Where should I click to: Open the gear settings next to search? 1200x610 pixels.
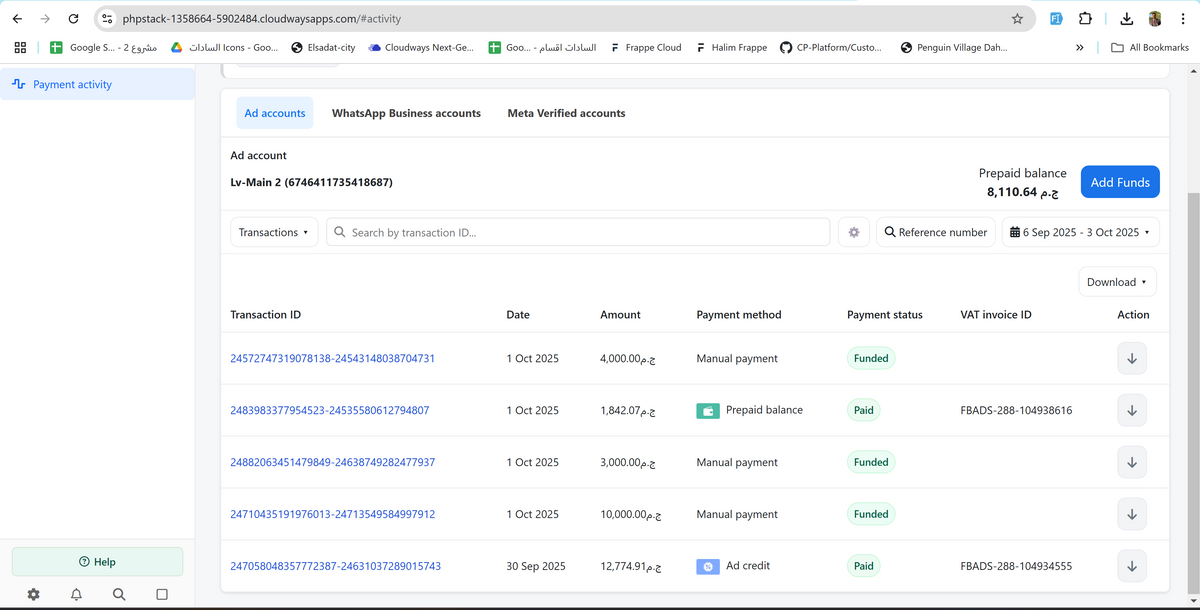point(854,232)
